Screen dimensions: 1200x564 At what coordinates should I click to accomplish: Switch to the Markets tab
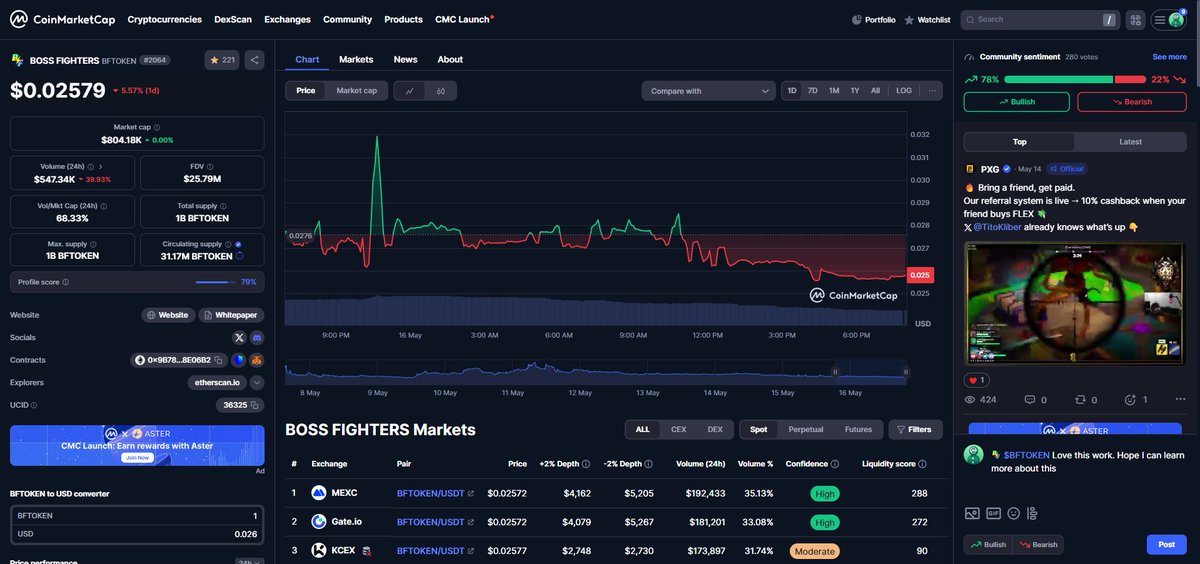point(356,60)
